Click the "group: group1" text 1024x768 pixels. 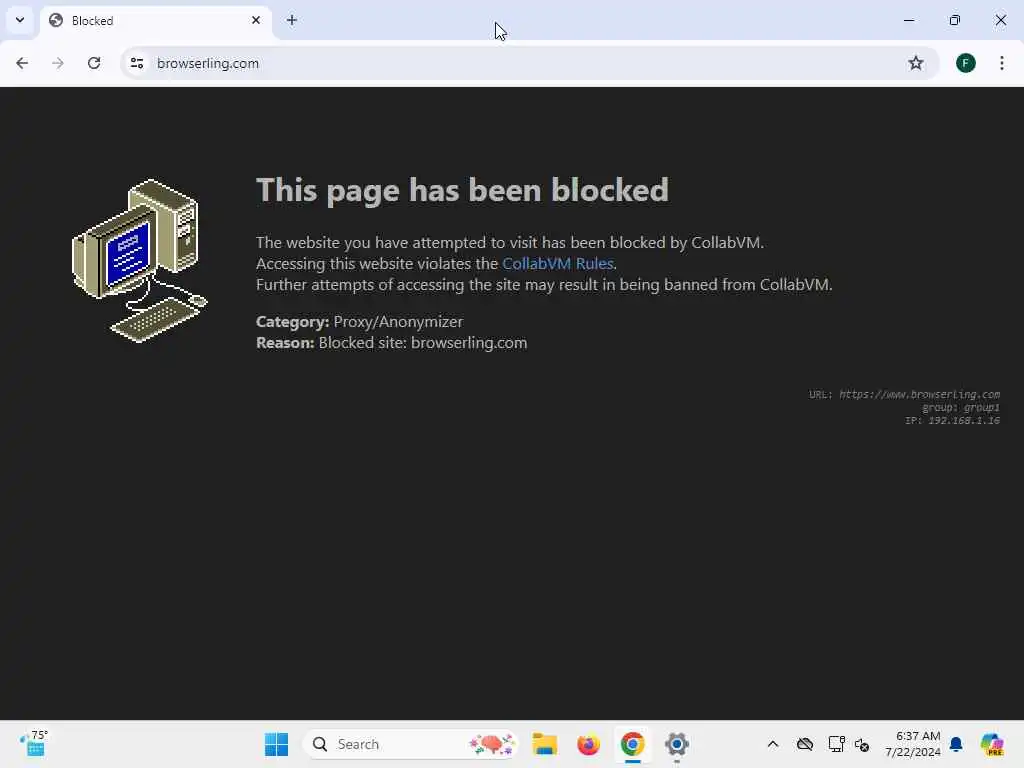[x=961, y=408]
